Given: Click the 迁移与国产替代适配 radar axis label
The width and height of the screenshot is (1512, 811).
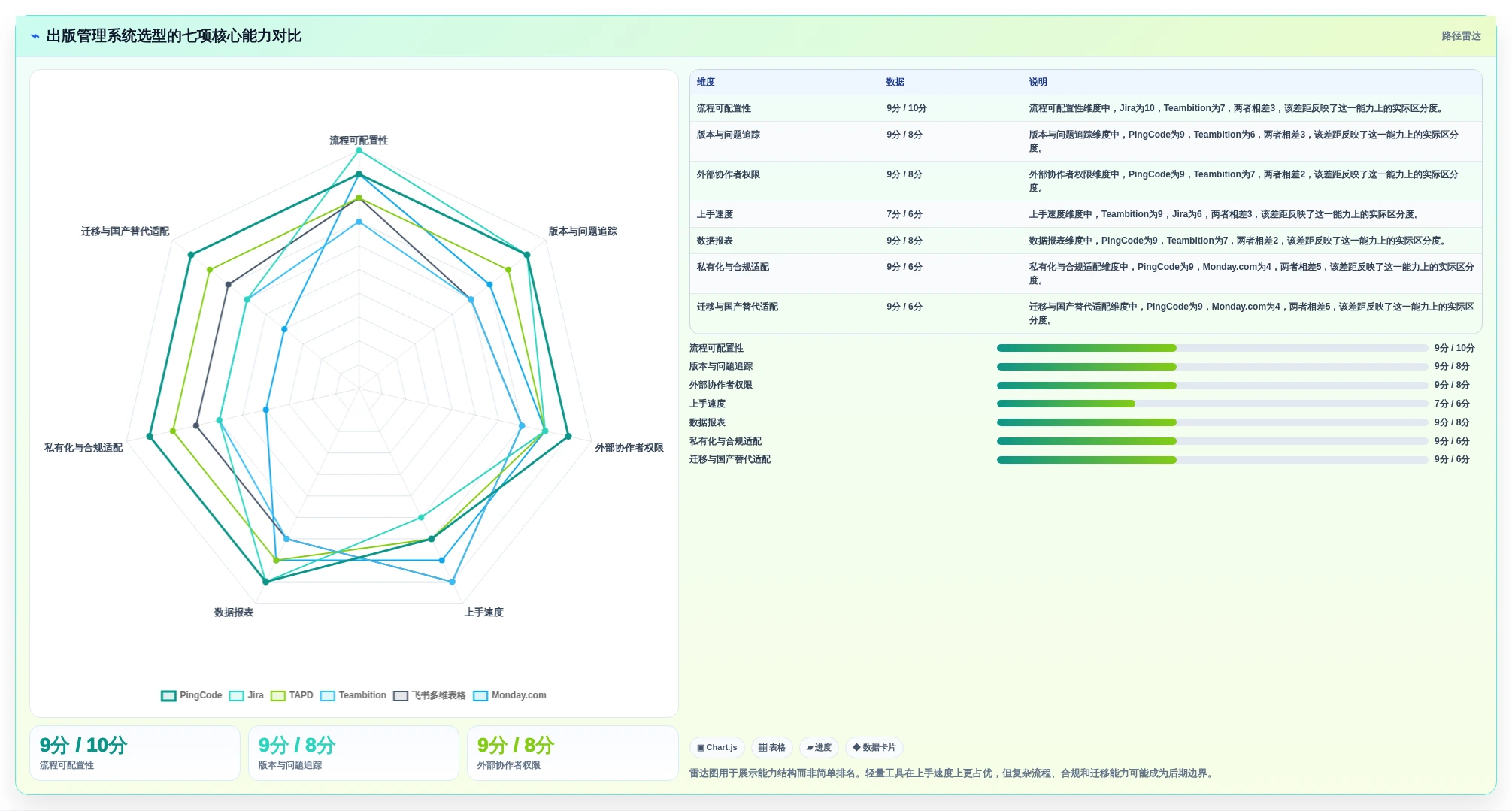Looking at the screenshot, I should coord(125,231).
